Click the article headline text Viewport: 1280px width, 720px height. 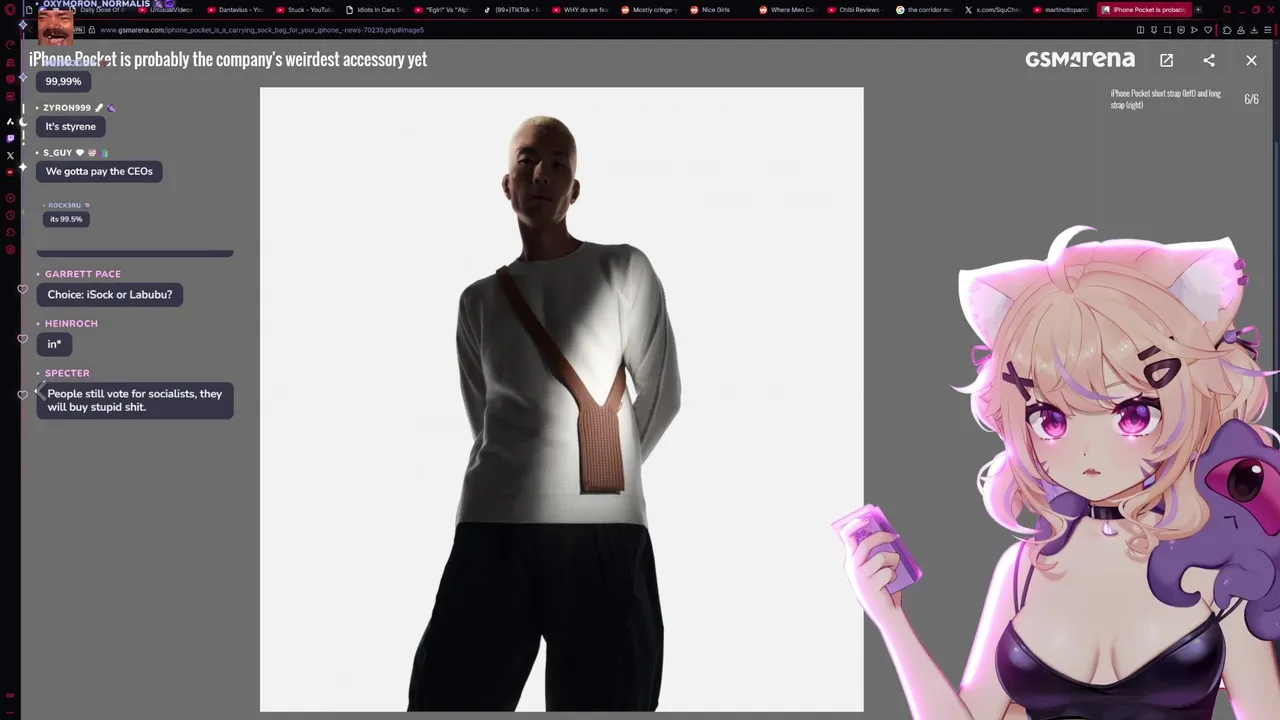pos(228,59)
